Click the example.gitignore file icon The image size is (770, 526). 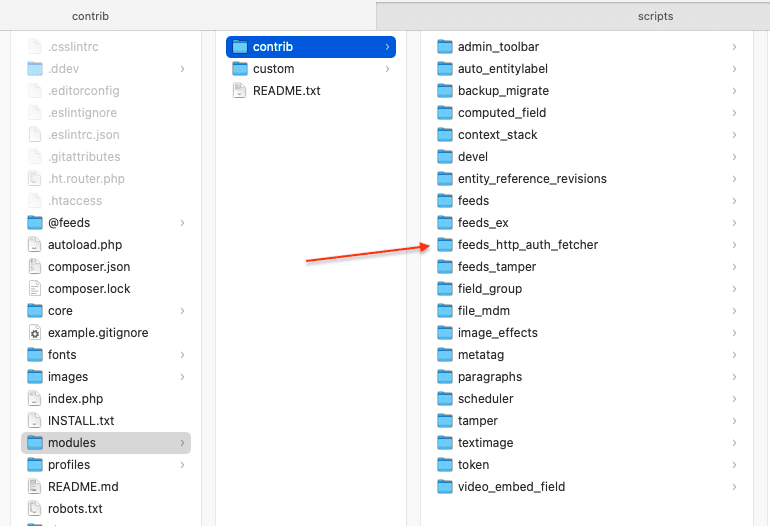click(x=35, y=333)
